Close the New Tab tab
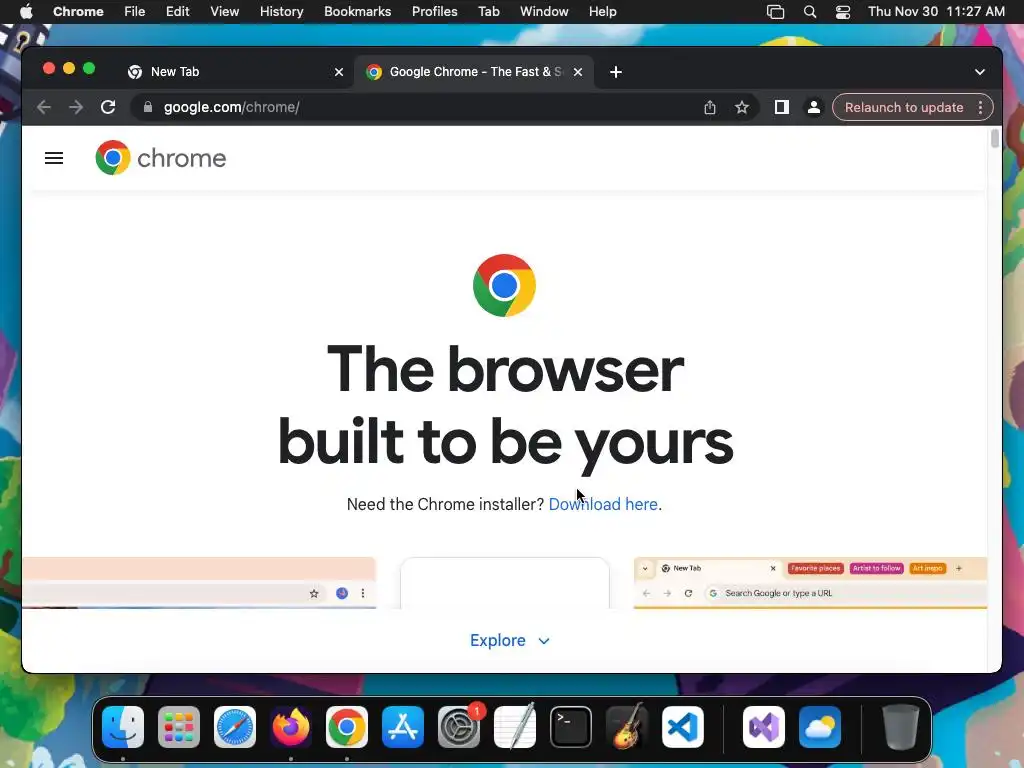Image resolution: width=1024 pixels, height=768 pixels. (339, 72)
